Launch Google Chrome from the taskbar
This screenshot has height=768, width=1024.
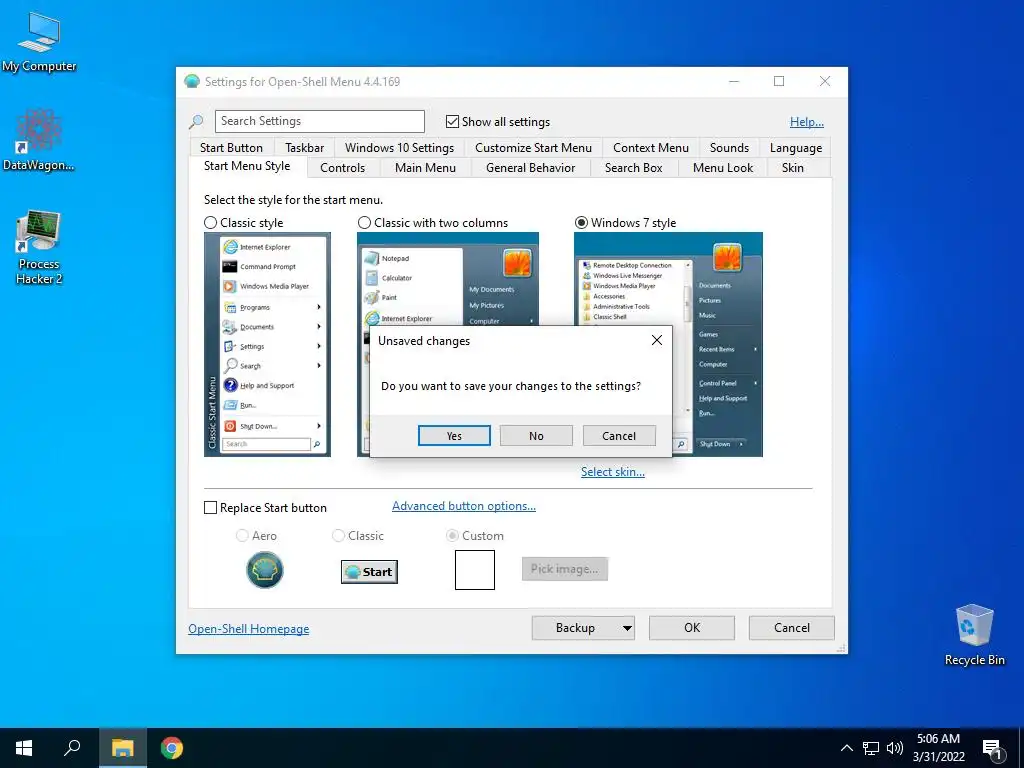click(x=172, y=748)
